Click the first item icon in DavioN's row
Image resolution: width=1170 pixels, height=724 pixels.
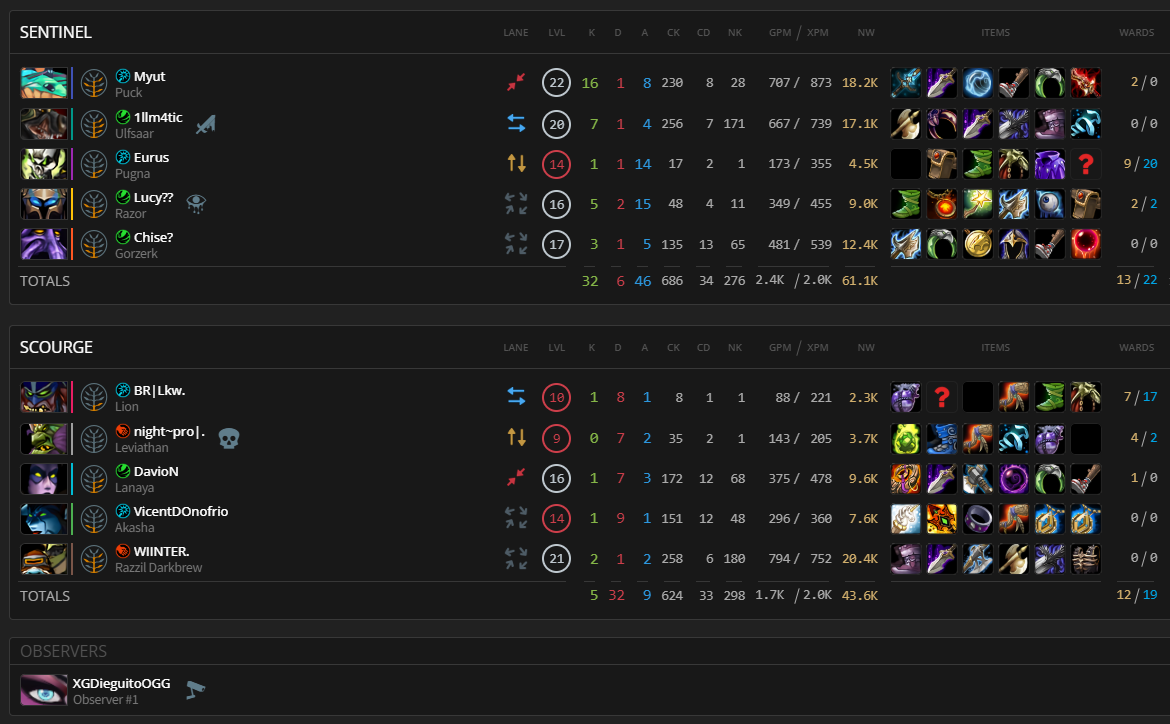(x=905, y=478)
